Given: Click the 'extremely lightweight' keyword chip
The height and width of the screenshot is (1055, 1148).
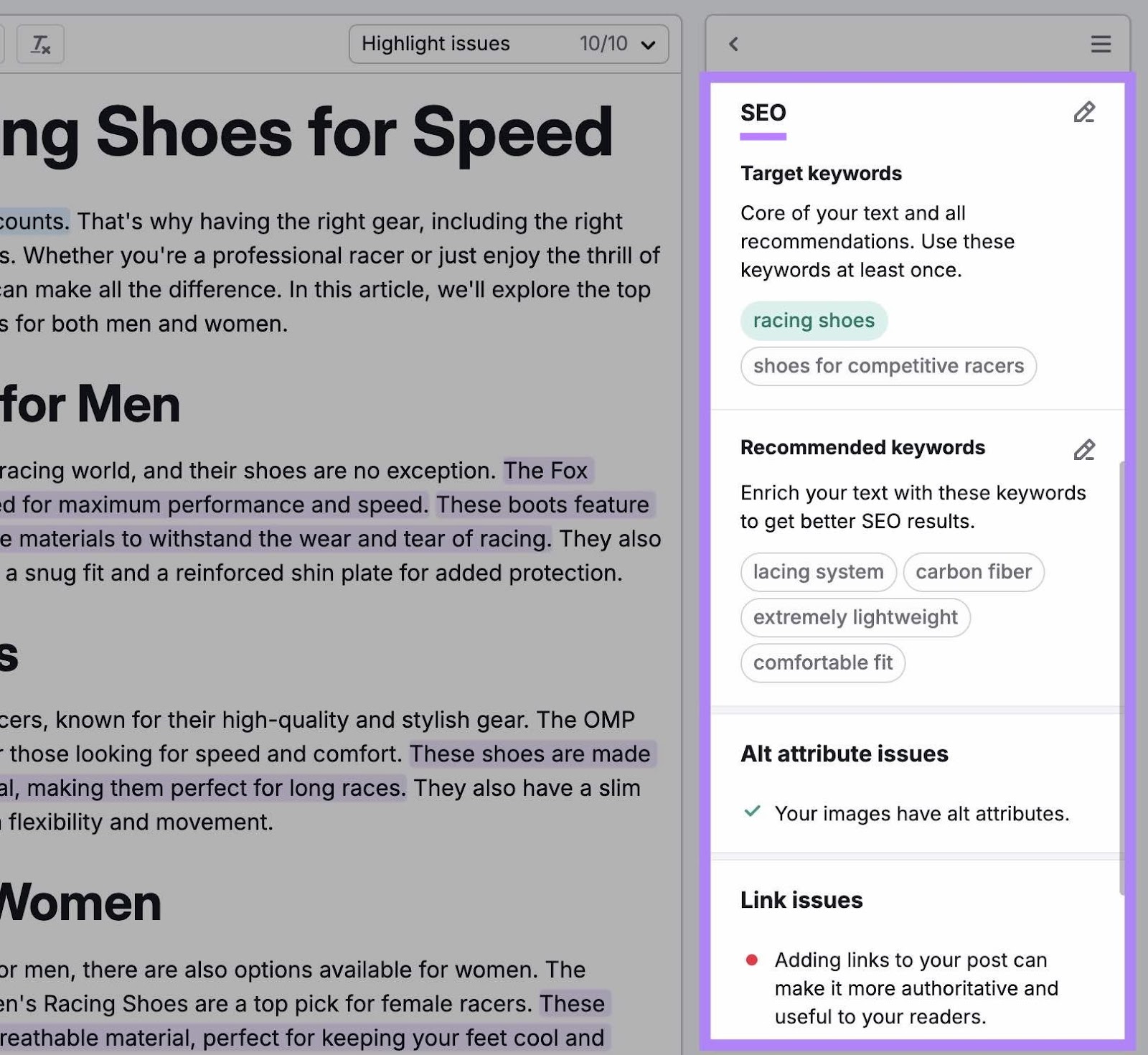Looking at the screenshot, I should coord(855,617).
